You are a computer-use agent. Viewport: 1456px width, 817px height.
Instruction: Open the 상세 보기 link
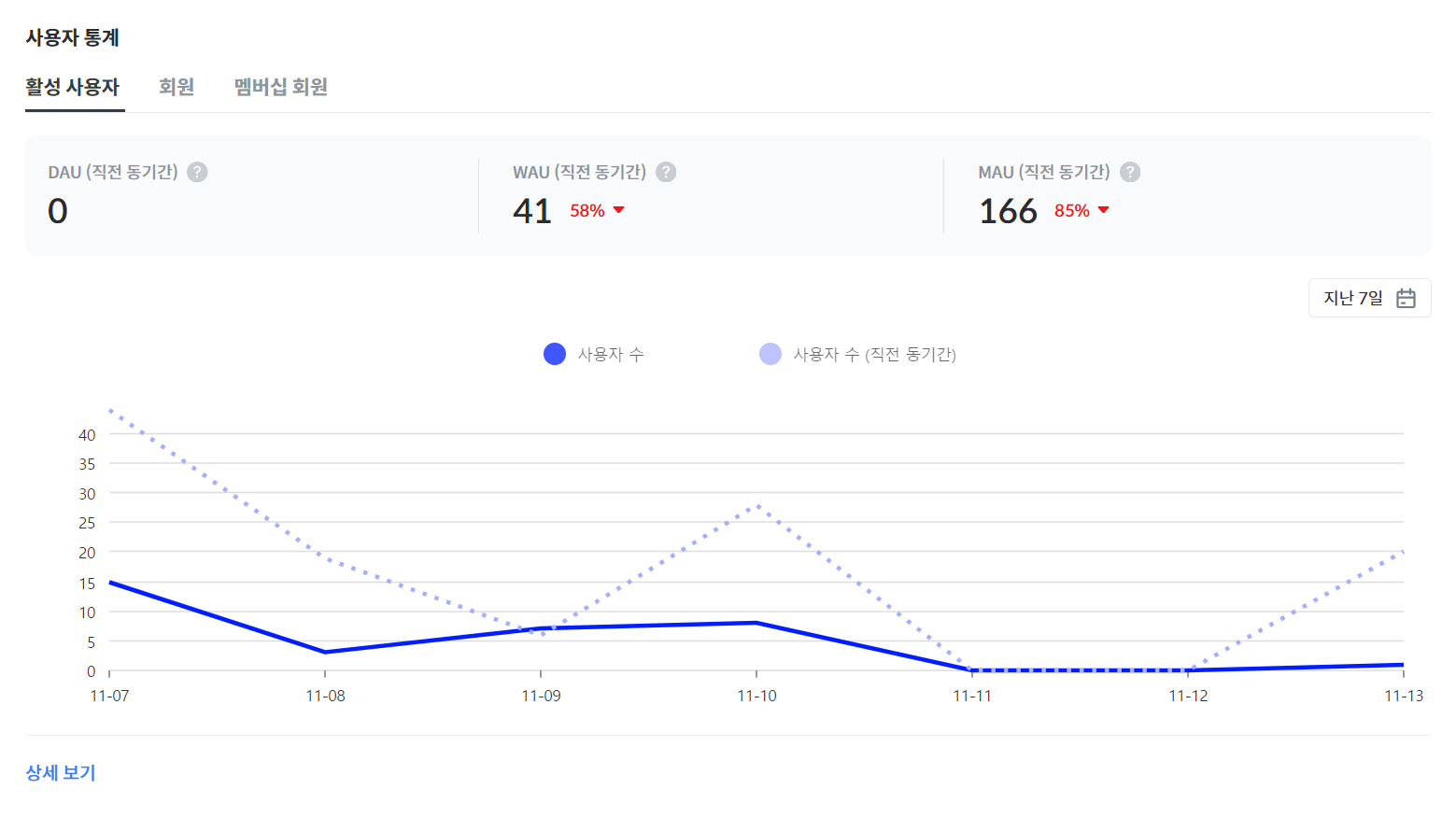61,772
